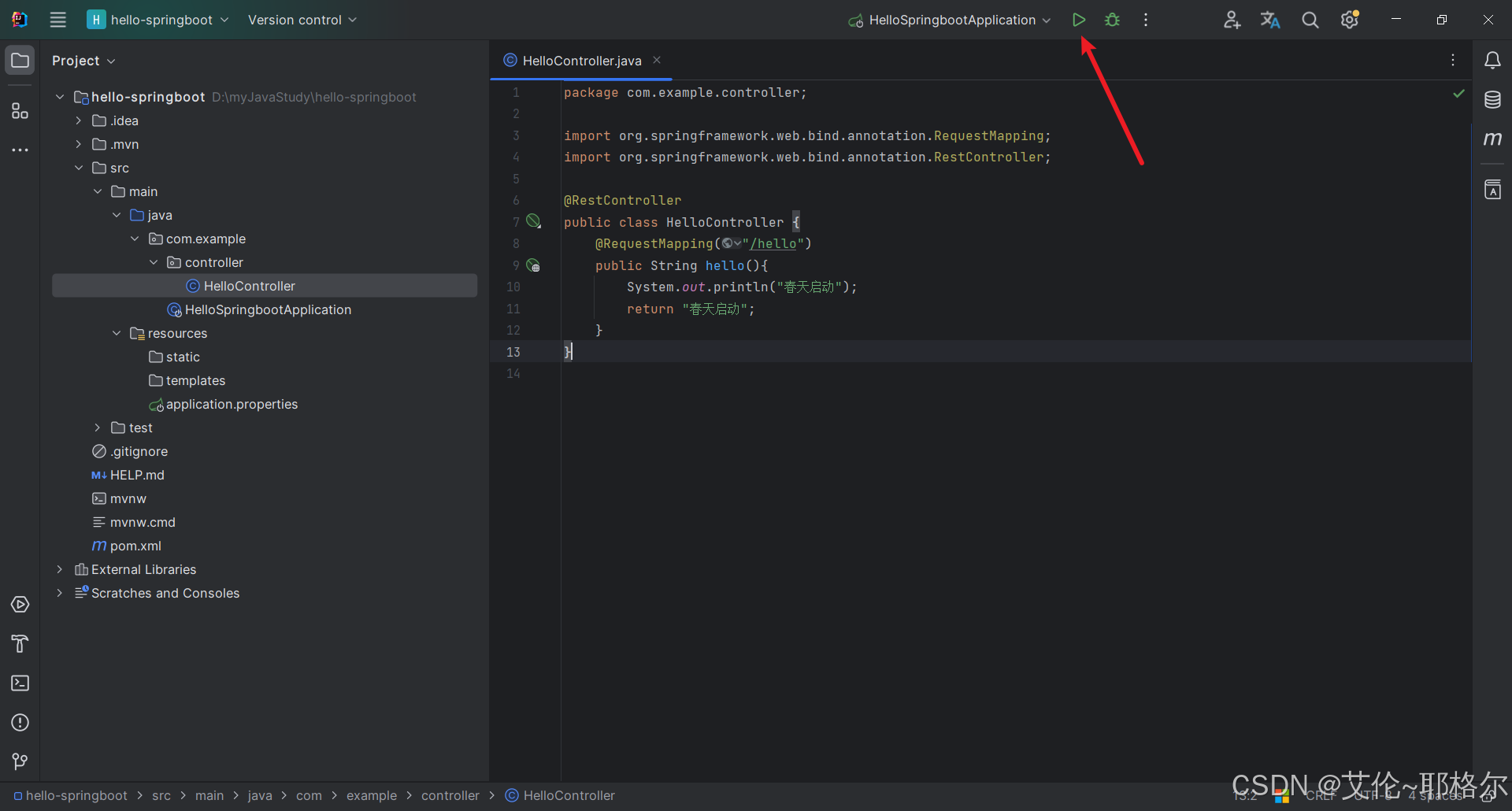Viewport: 1512px width, 811px height.
Task: Collapse the controller package
Action: [154, 262]
